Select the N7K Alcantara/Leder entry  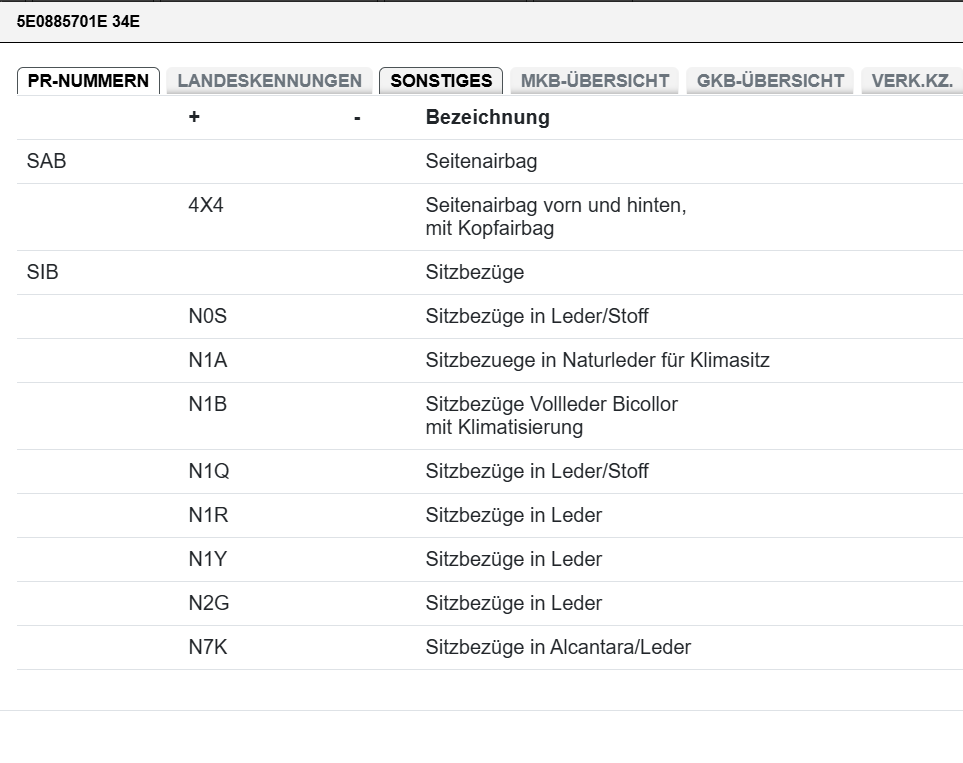coord(557,647)
